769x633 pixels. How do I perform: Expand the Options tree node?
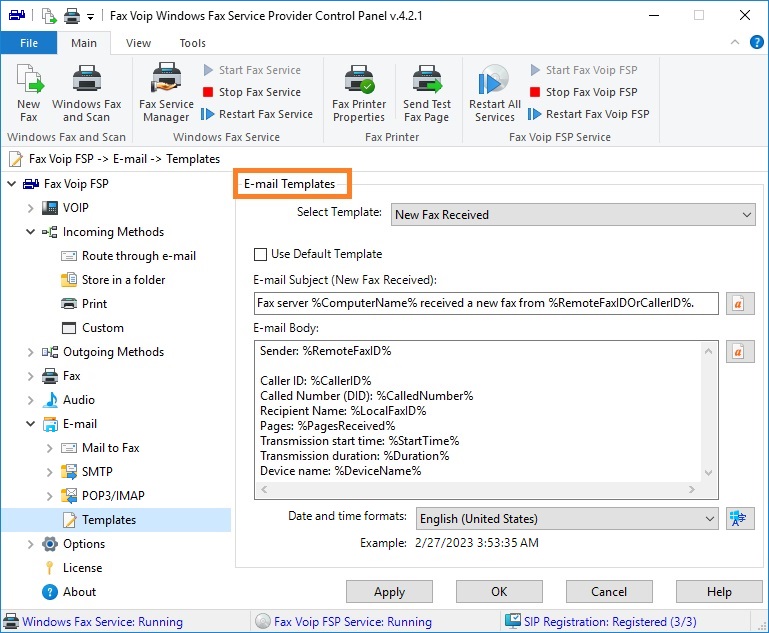[x=30, y=544]
